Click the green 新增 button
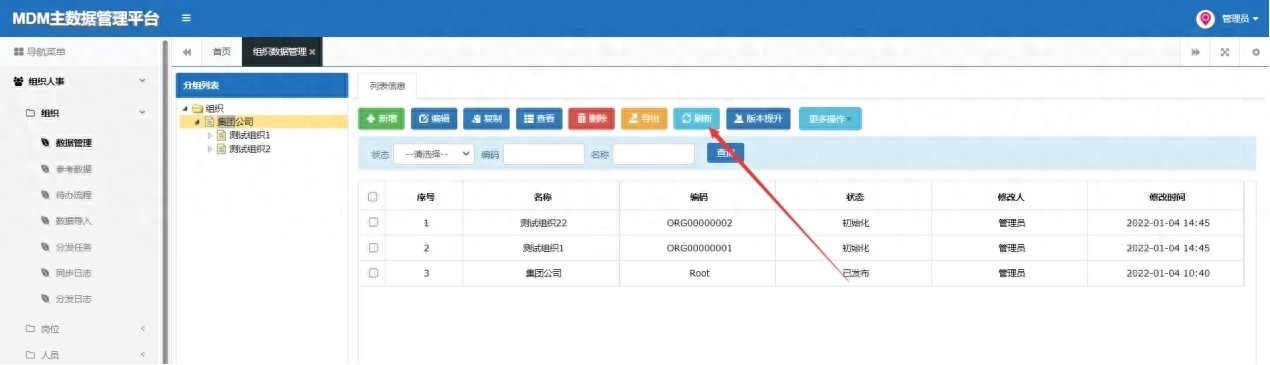The width and height of the screenshot is (1270, 365). tap(382, 118)
